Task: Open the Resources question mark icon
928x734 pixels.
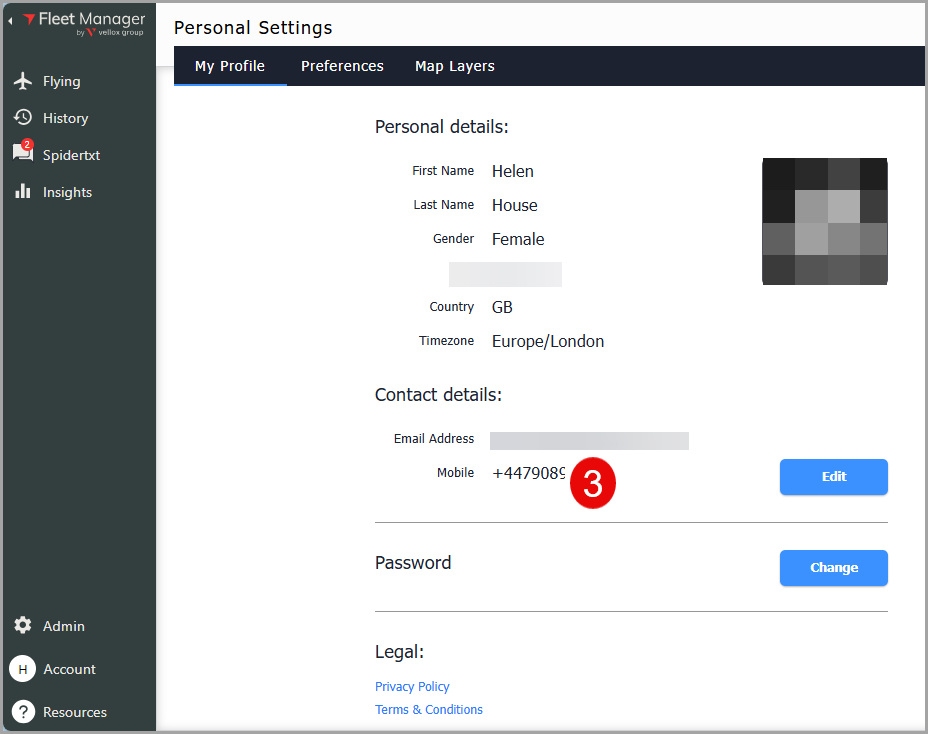Action: [22, 712]
